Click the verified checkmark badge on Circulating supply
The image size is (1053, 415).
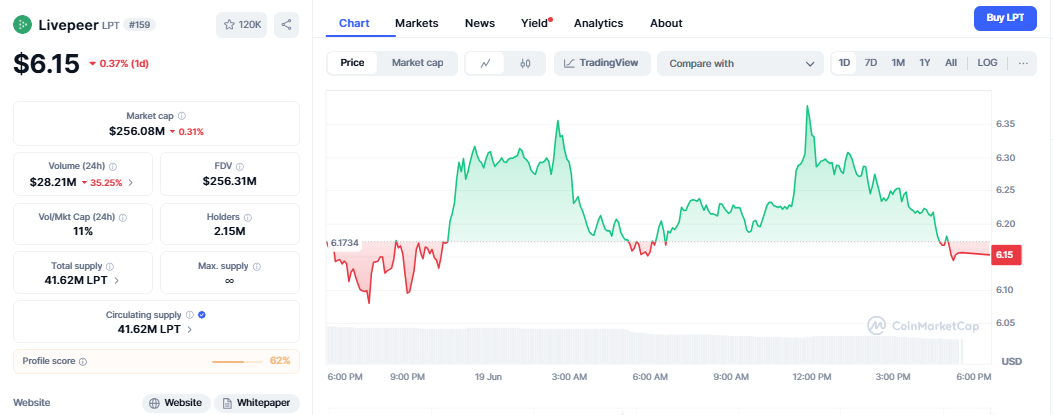pos(202,315)
